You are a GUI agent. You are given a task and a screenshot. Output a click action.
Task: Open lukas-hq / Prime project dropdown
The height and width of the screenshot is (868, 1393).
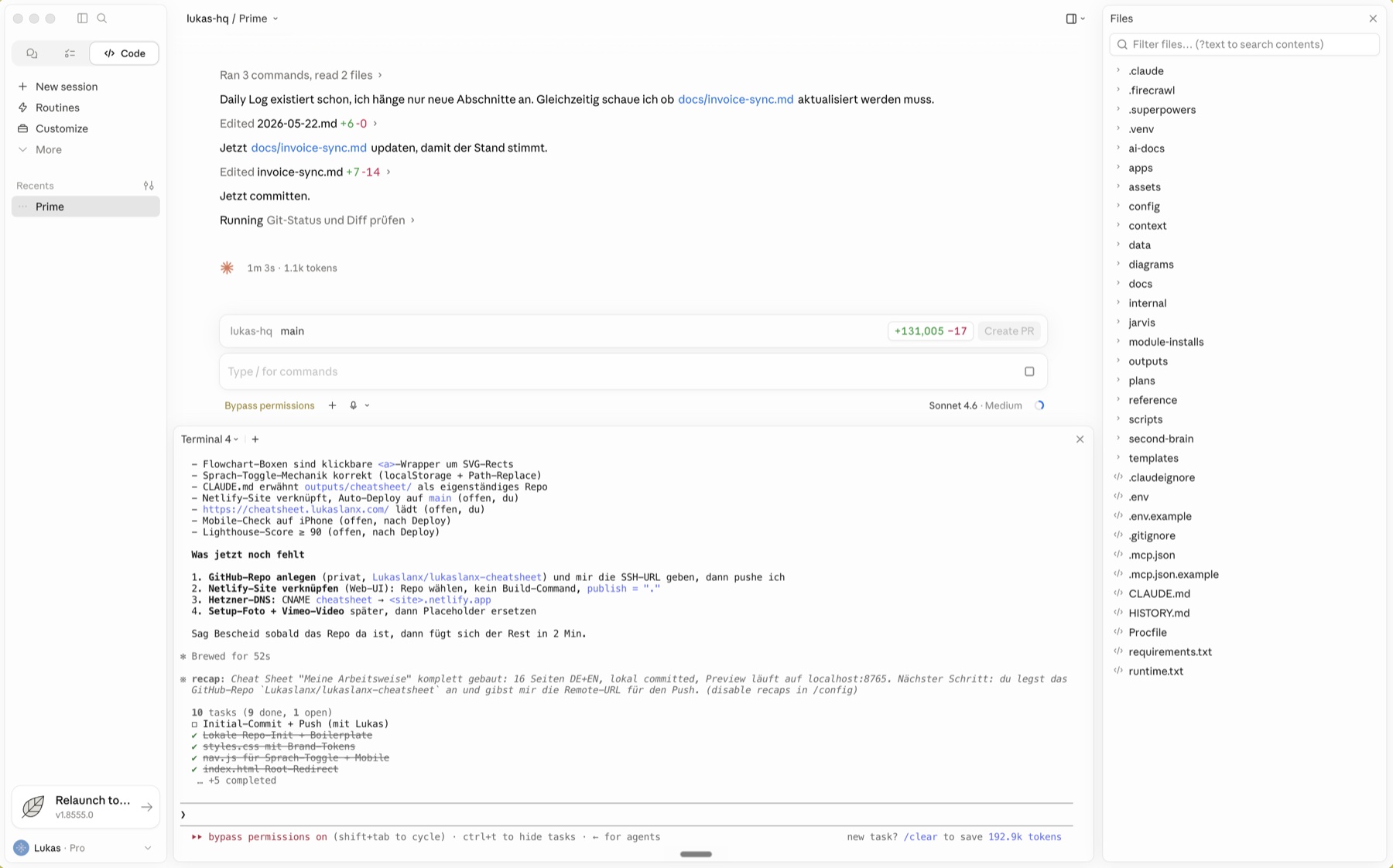[232, 19]
